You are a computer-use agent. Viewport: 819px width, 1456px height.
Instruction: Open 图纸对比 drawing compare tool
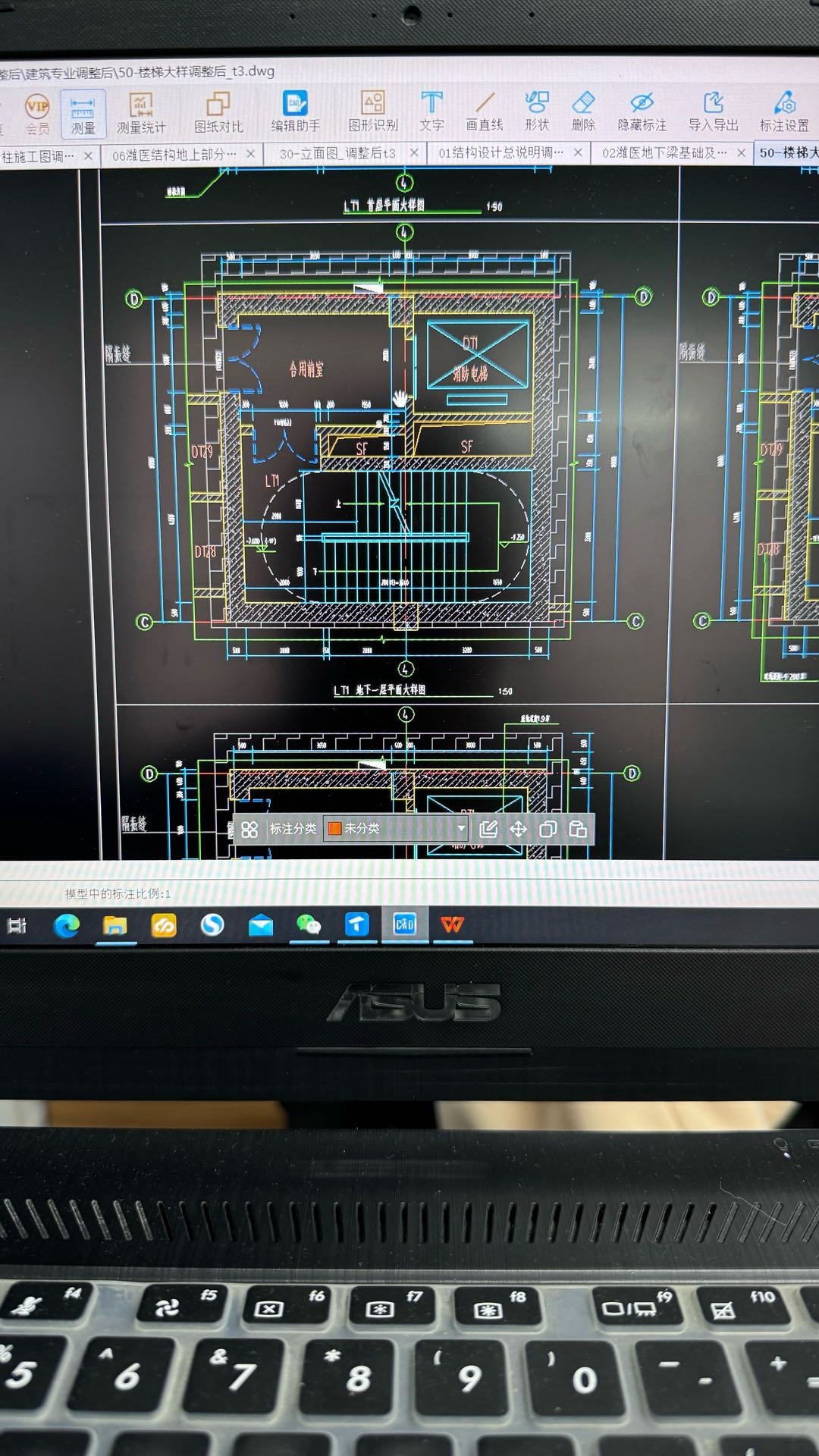[x=218, y=112]
